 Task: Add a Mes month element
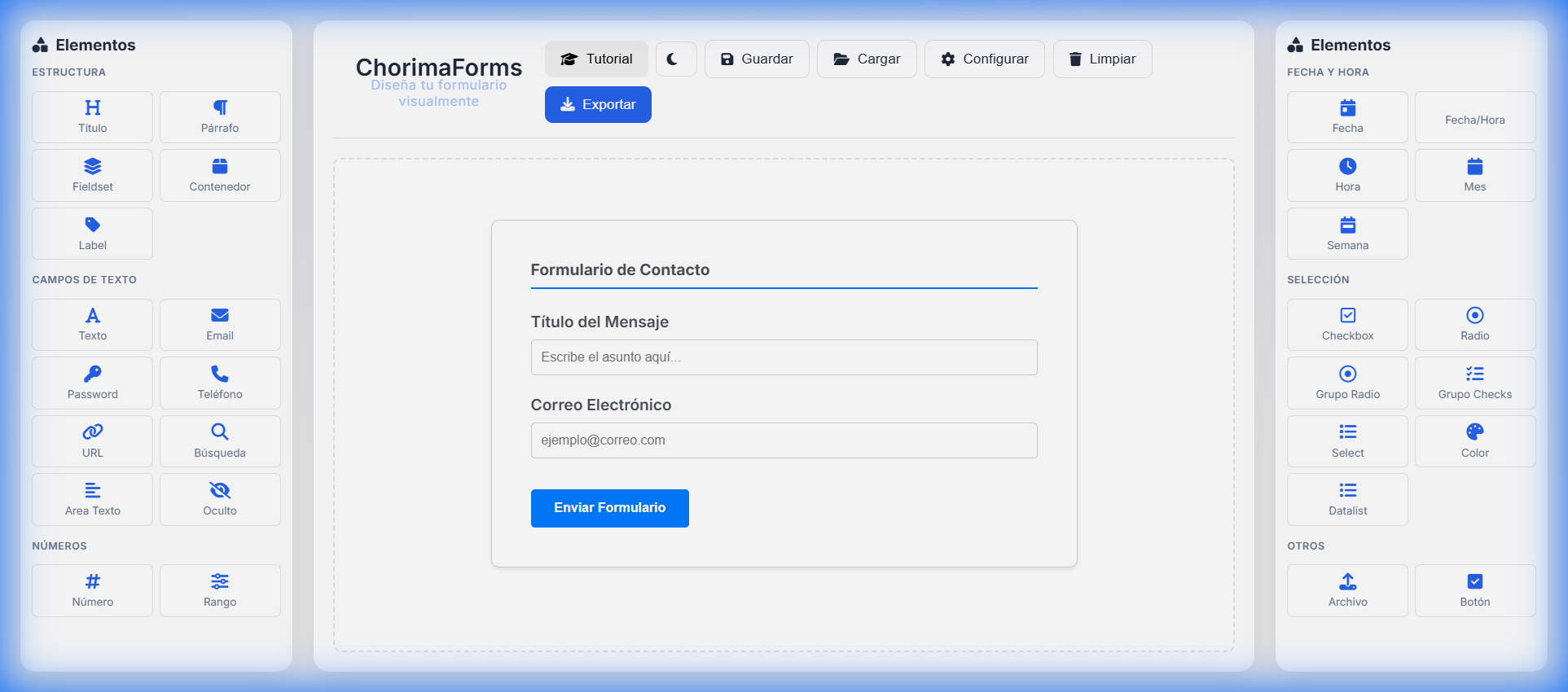click(x=1475, y=175)
